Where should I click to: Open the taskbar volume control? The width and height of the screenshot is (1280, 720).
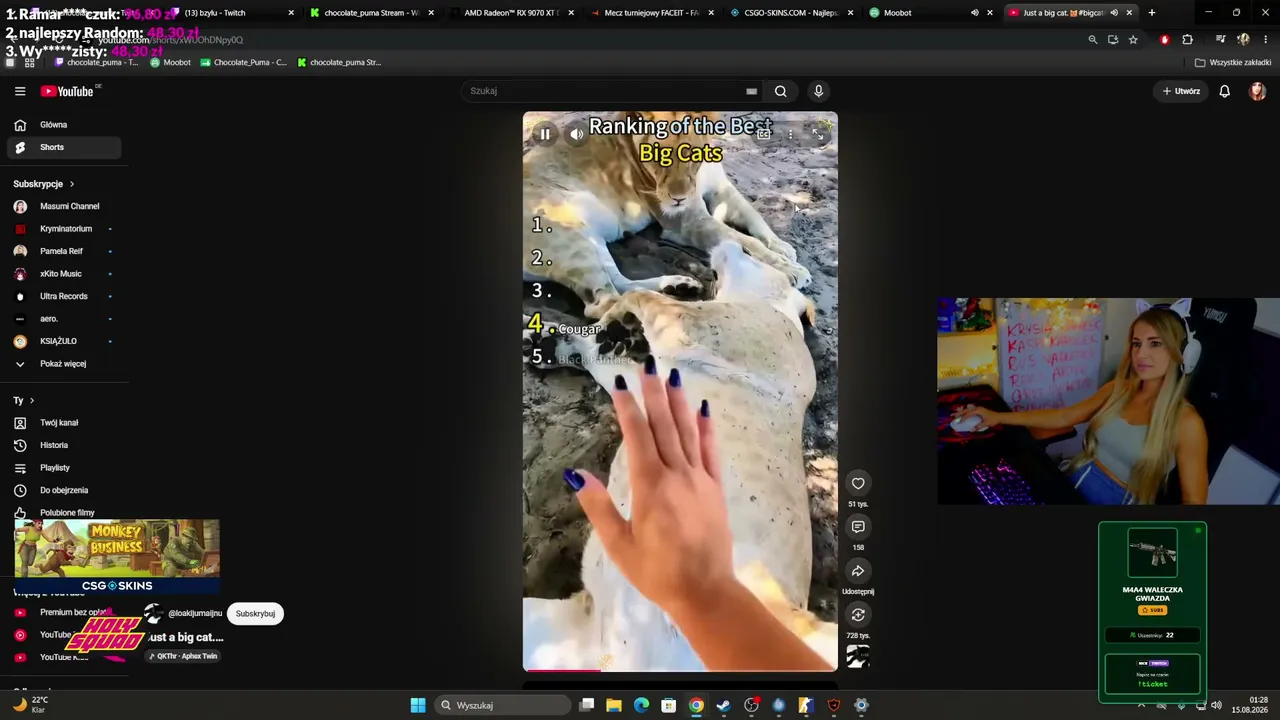(1216, 705)
